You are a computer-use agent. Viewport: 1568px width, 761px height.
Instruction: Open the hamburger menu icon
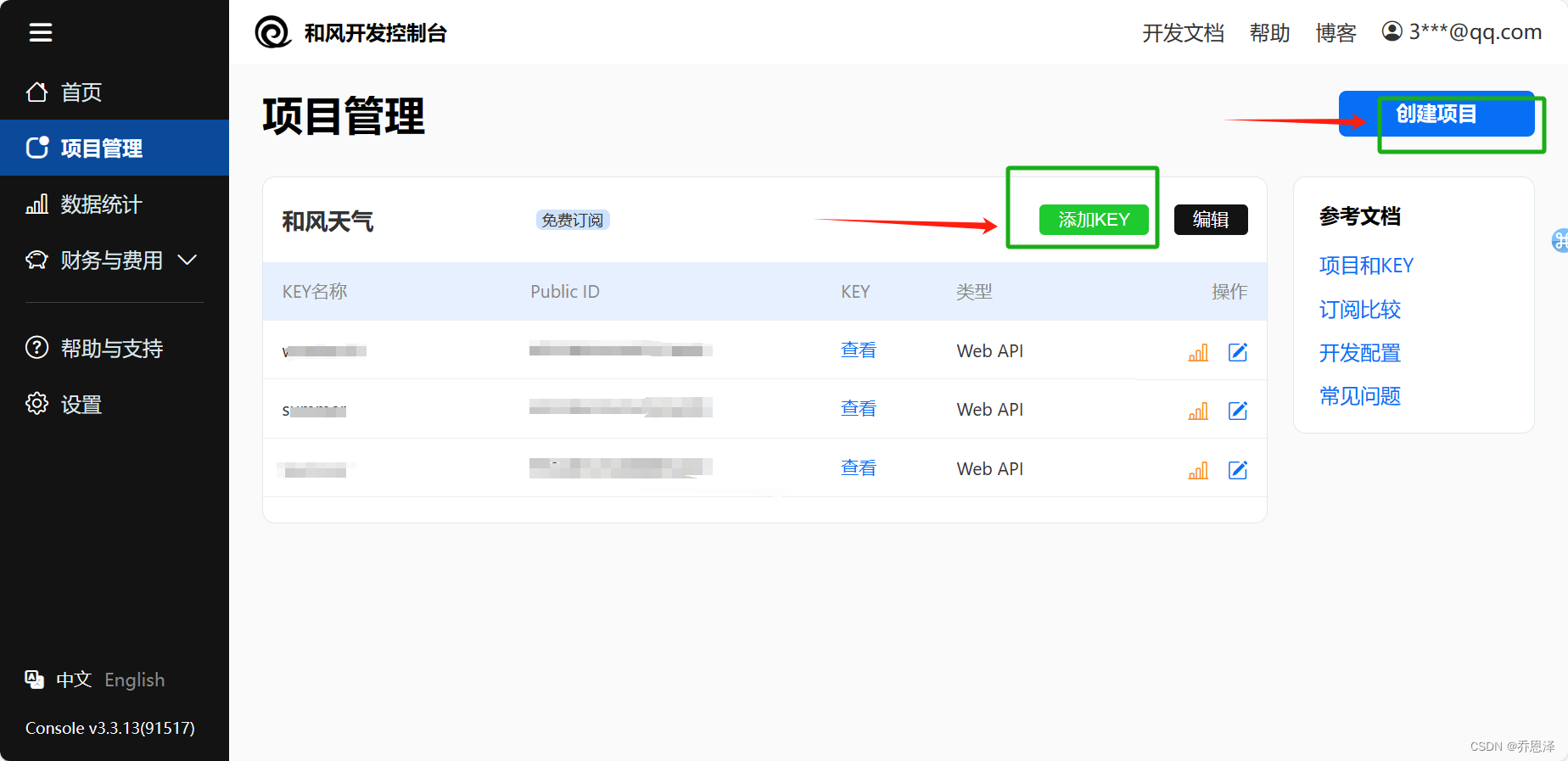point(41,32)
